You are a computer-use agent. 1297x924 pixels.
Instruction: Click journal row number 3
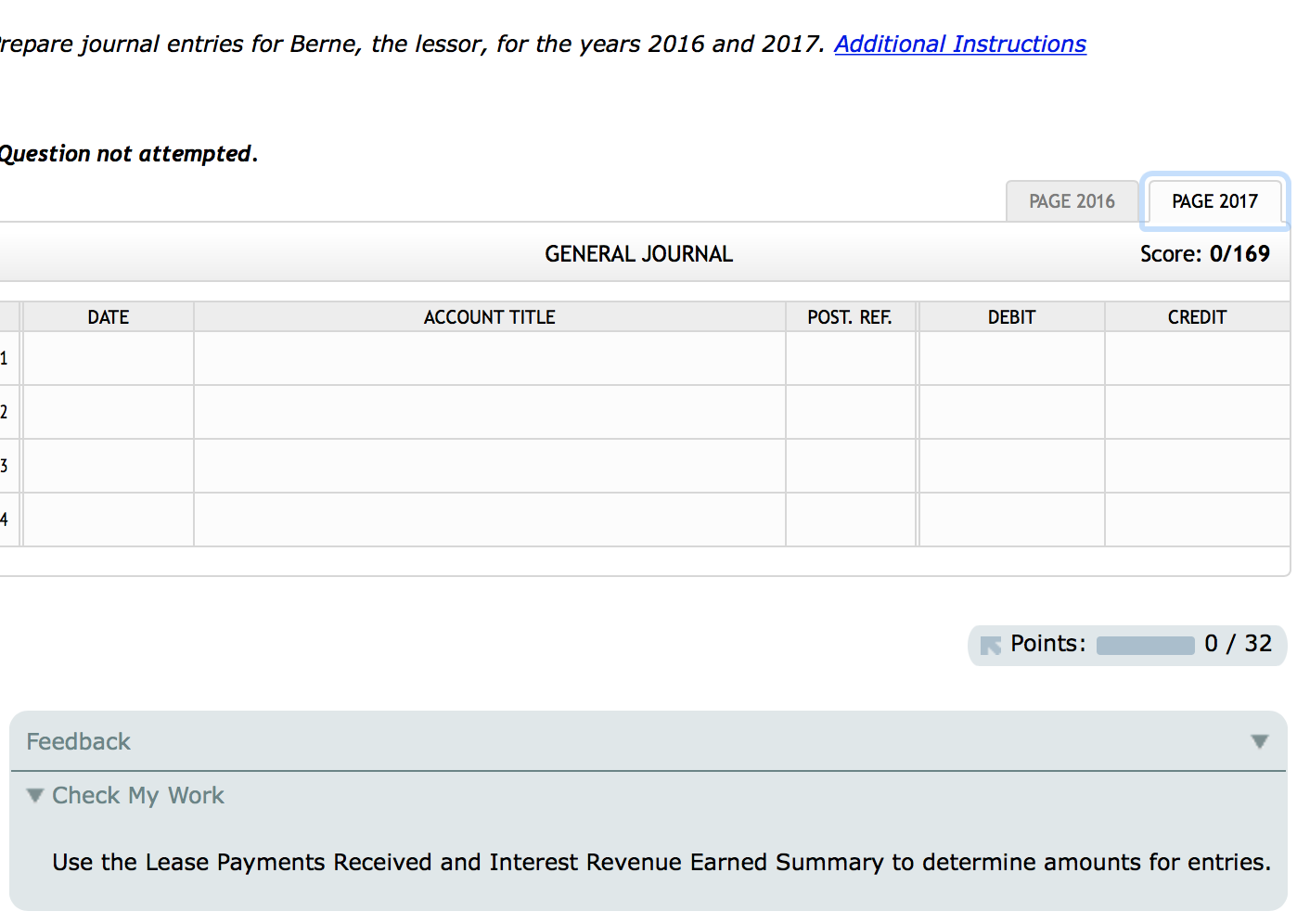(5, 466)
